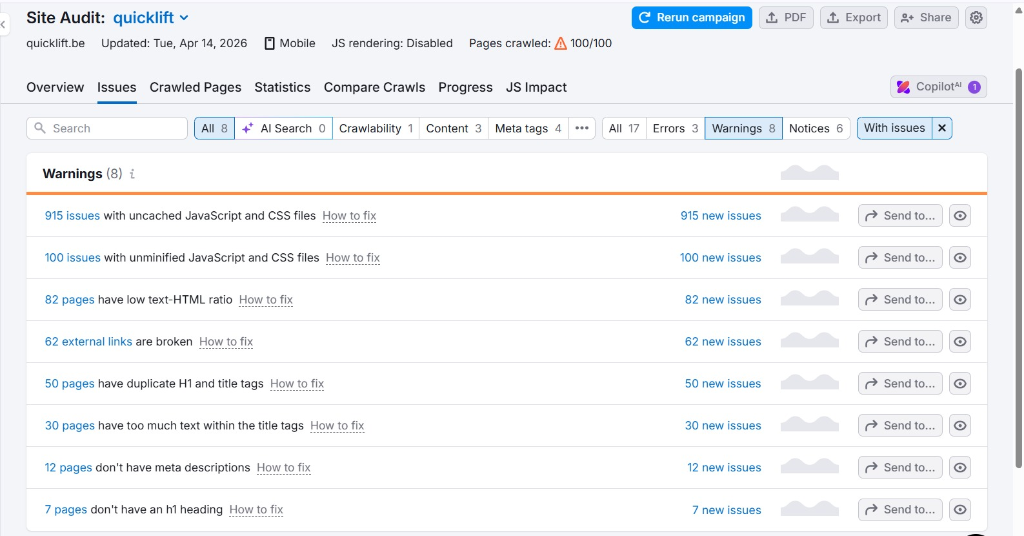Click the issues Search input field

click(x=107, y=128)
